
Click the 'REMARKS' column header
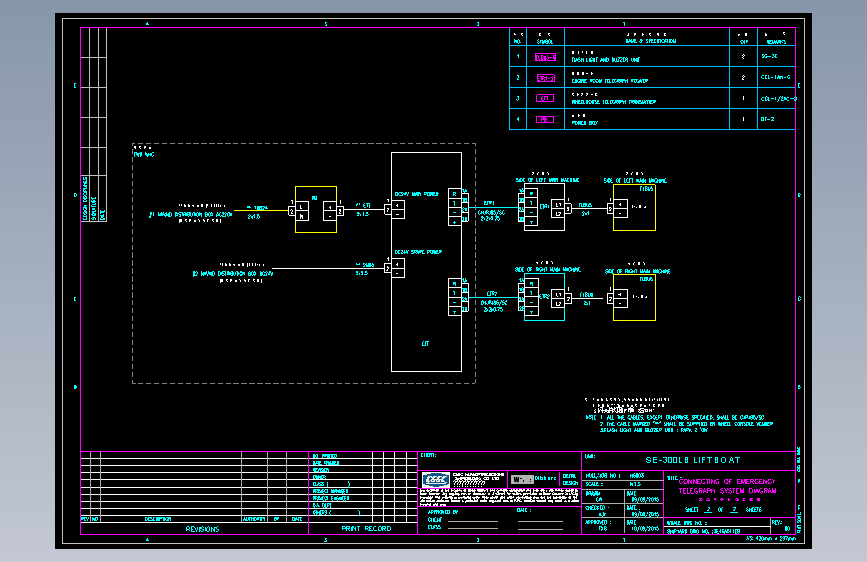point(776,41)
